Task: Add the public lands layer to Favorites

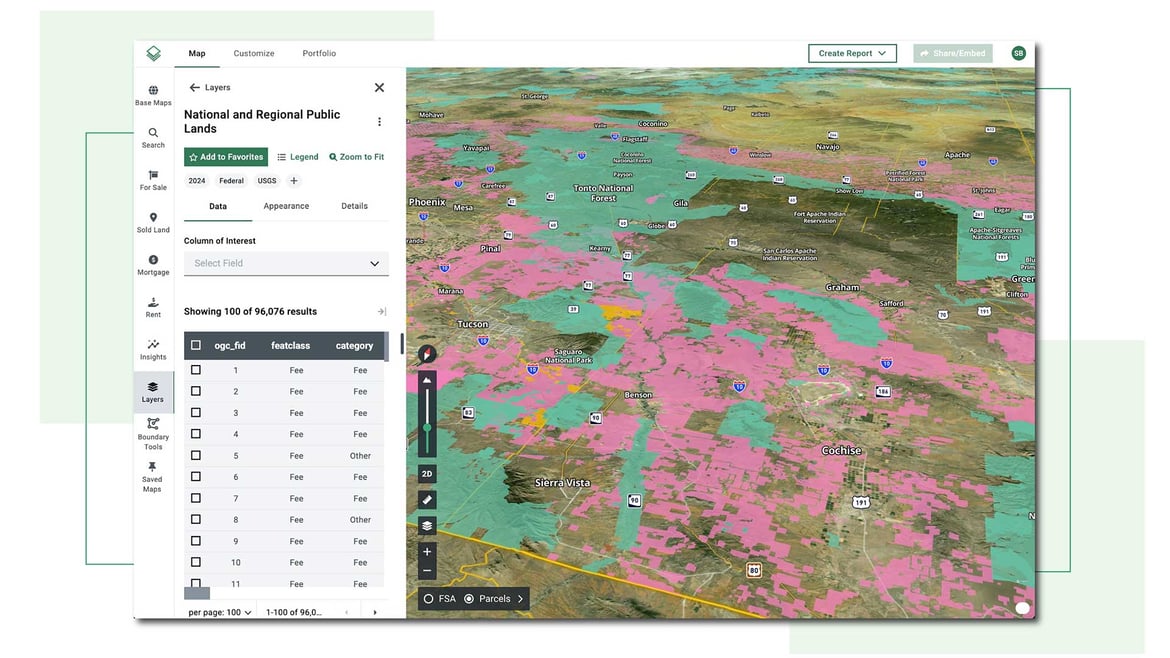Action: [225, 156]
